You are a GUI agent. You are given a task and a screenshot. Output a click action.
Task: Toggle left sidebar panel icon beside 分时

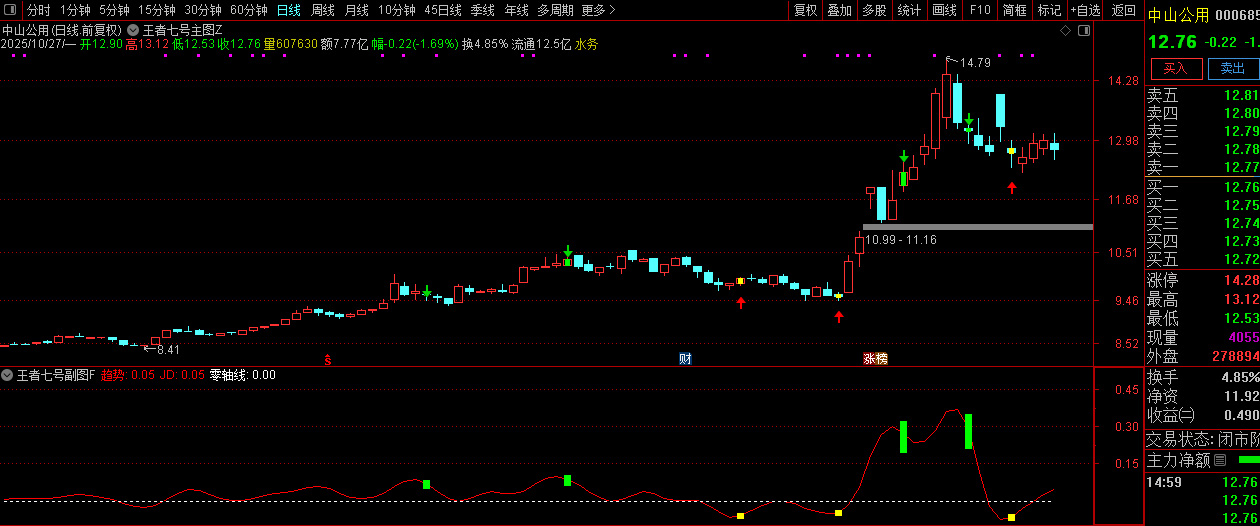[10, 10]
